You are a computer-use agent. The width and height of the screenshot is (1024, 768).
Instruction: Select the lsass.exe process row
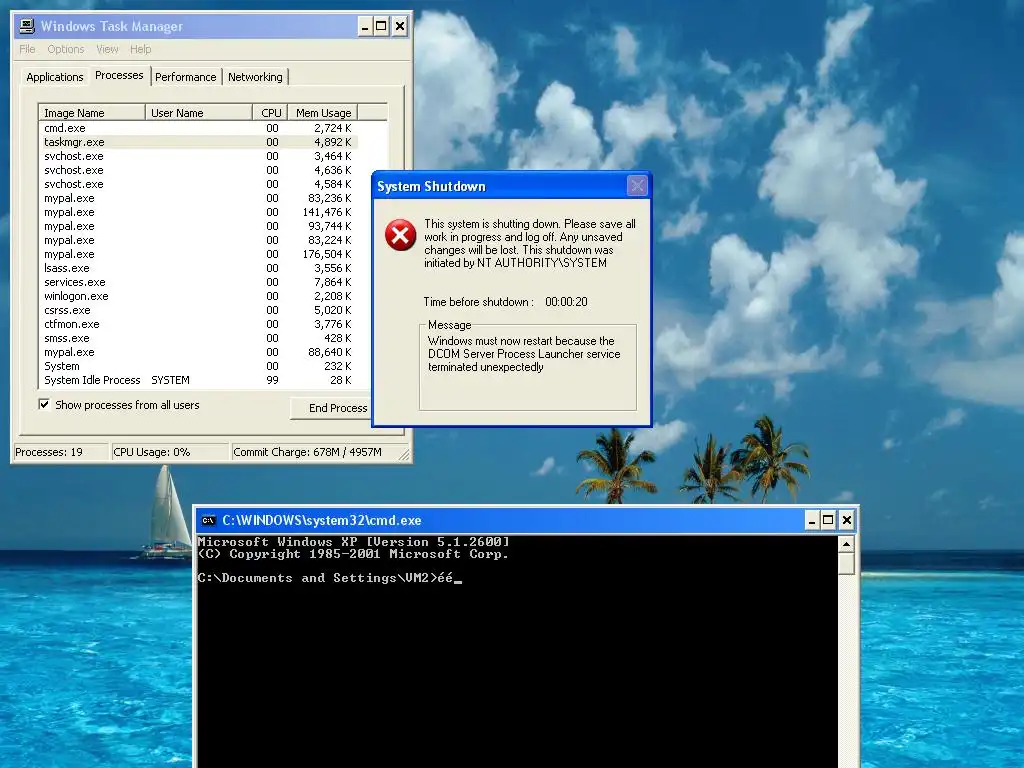(x=199, y=268)
